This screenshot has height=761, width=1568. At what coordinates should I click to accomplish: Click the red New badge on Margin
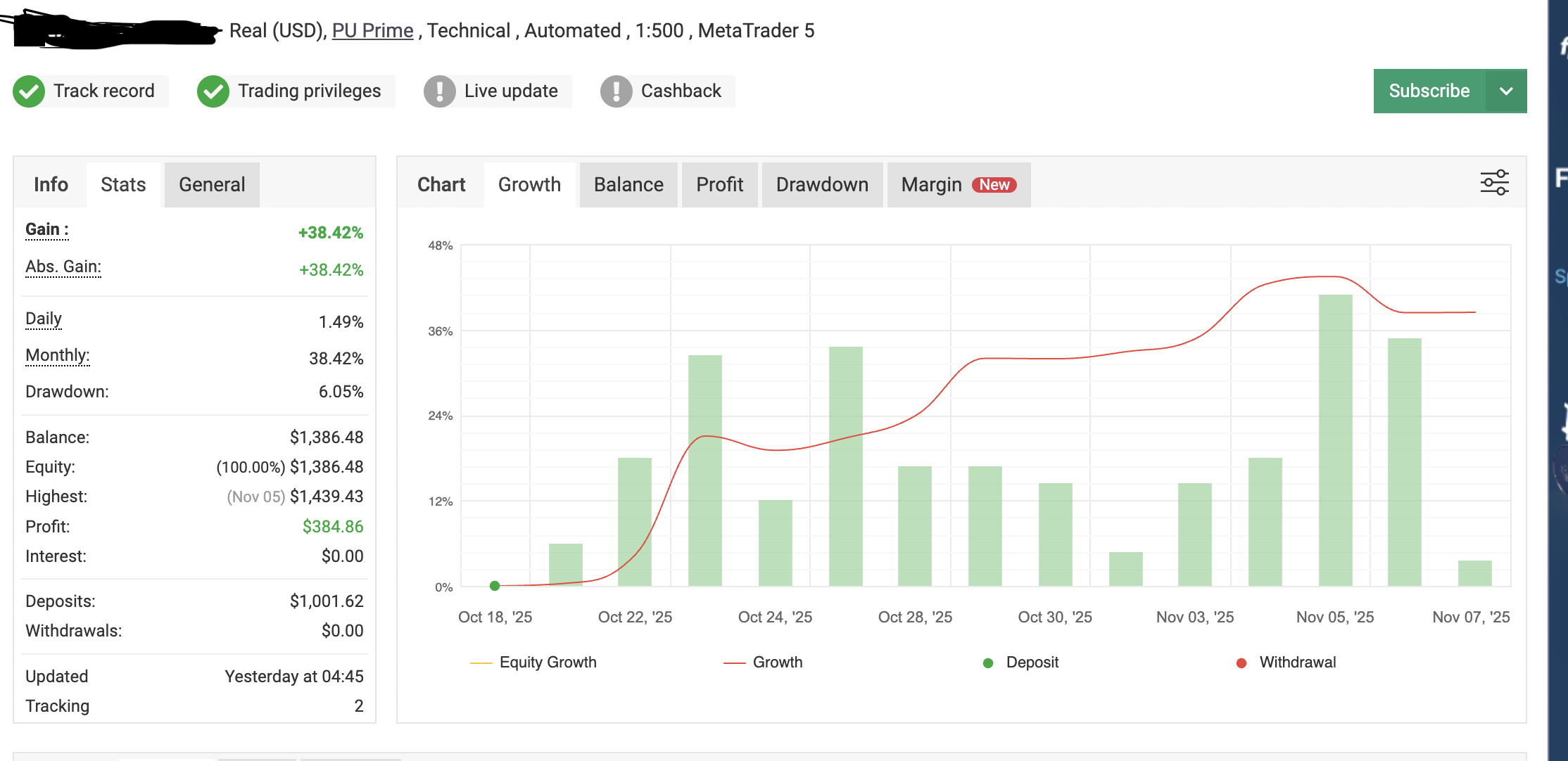994,185
